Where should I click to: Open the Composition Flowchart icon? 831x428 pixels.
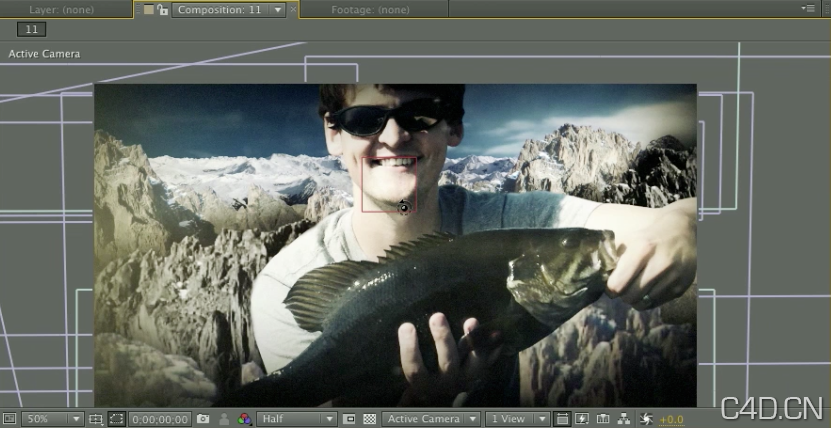tap(624, 419)
